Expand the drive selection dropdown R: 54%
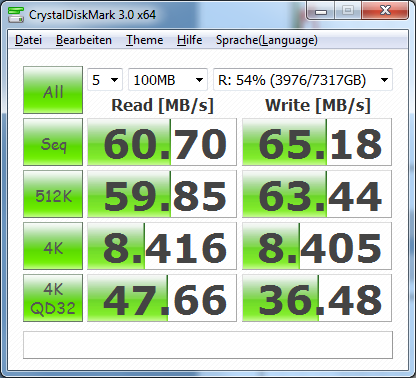This screenshot has height=378, width=416. (x=303, y=80)
